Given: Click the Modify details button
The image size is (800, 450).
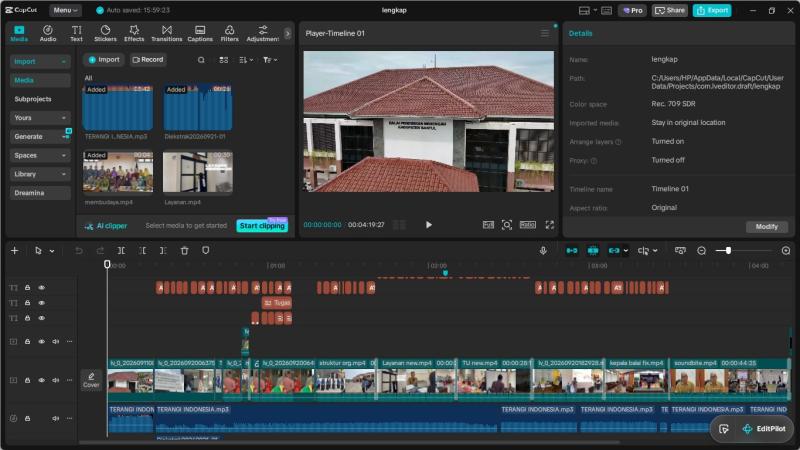Looking at the screenshot, I should coord(767,227).
